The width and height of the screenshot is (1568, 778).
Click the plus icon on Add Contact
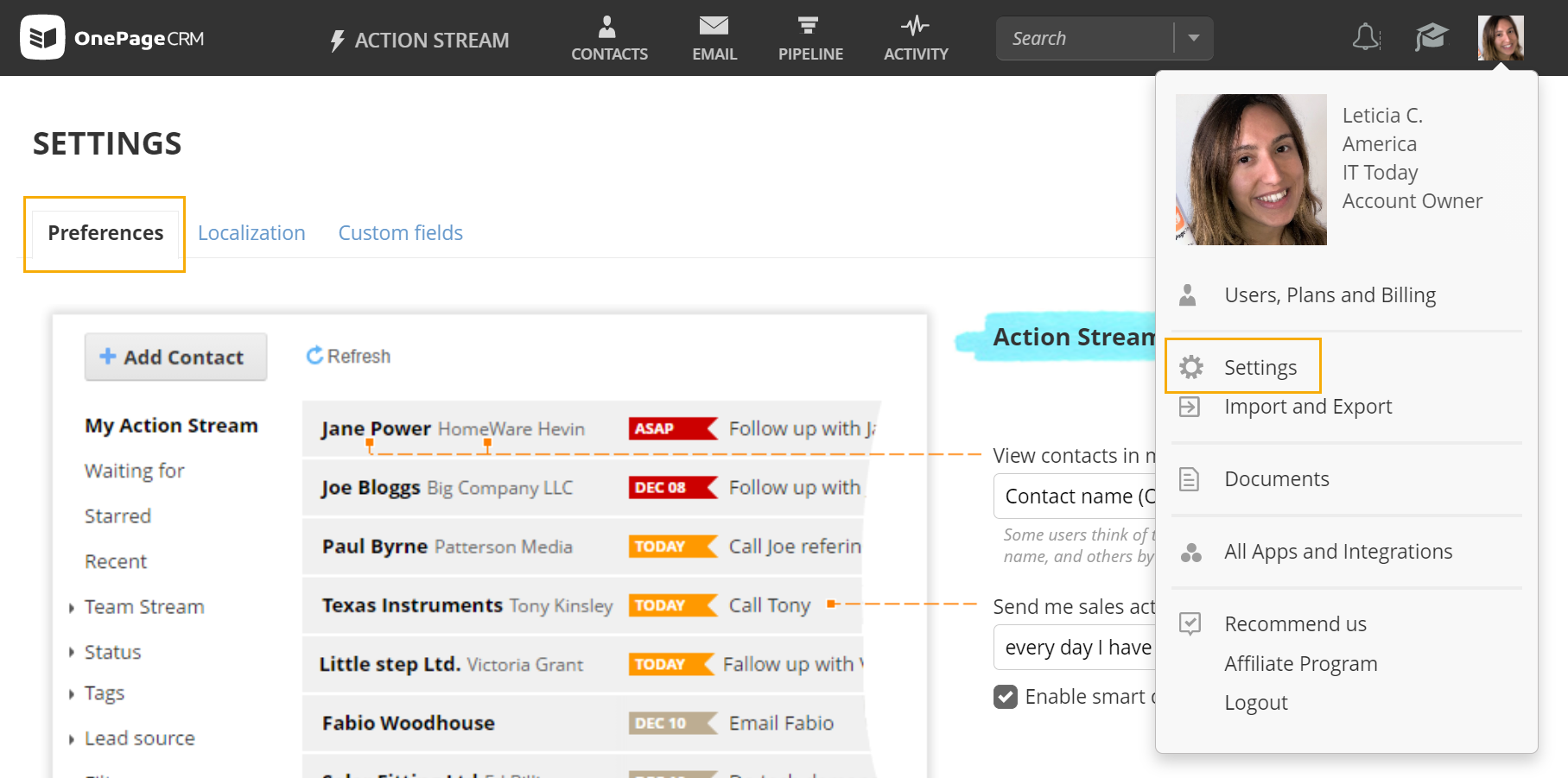click(x=108, y=356)
